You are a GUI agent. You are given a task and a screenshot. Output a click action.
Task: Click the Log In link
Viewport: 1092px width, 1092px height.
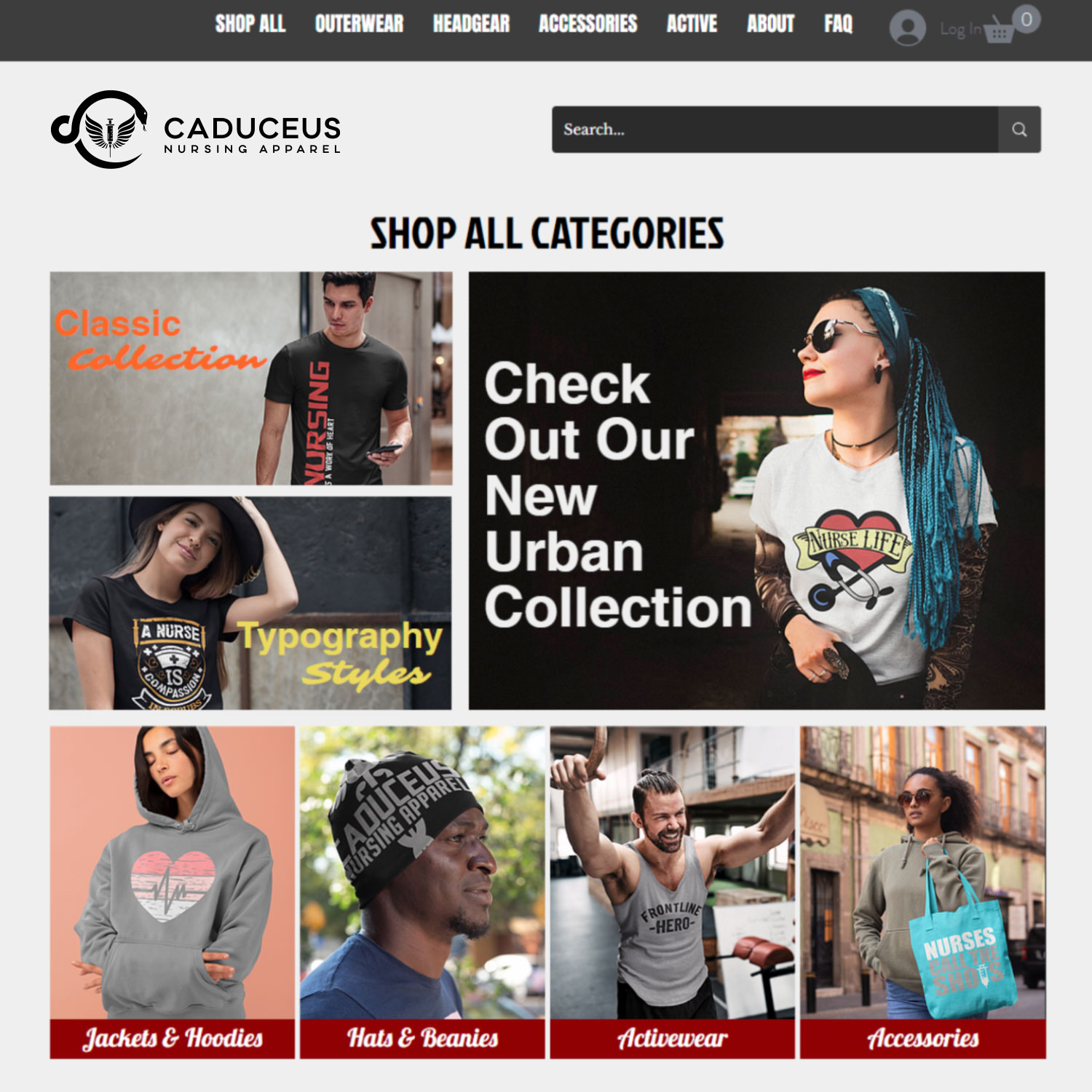click(960, 29)
